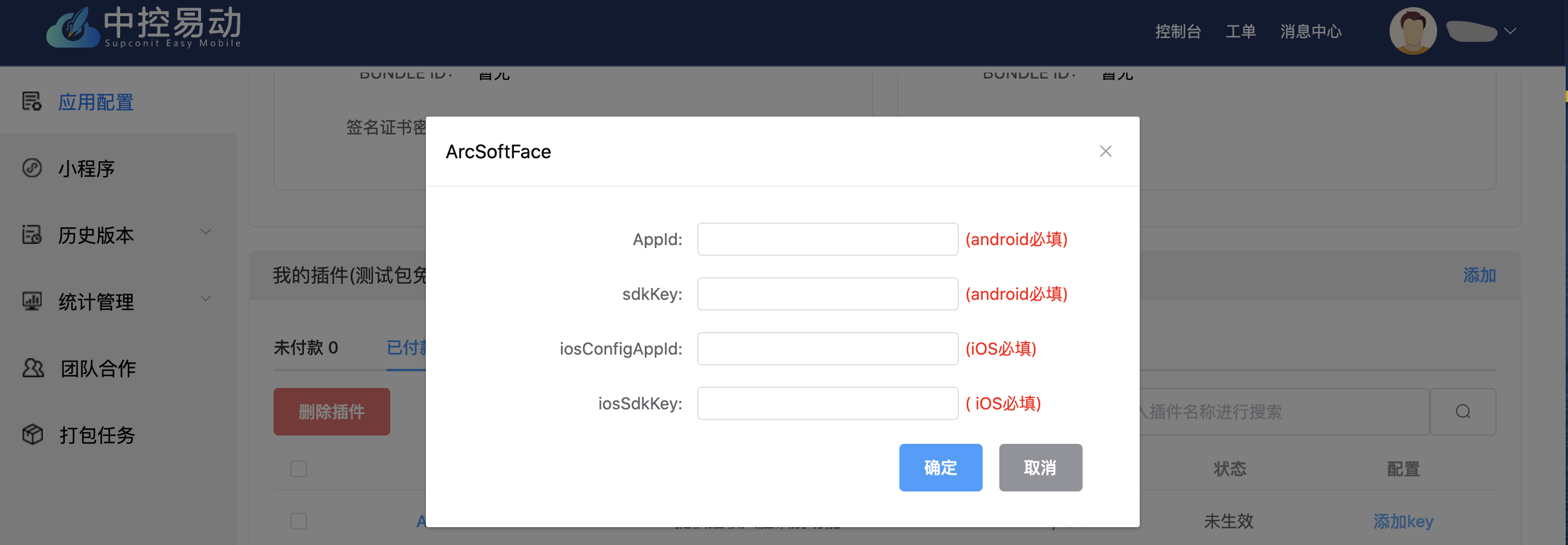The height and width of the screenshot is (545, 1568).
Task: Expand the 历史版本 submenu chevron
Action: click(x=206, y=232)
